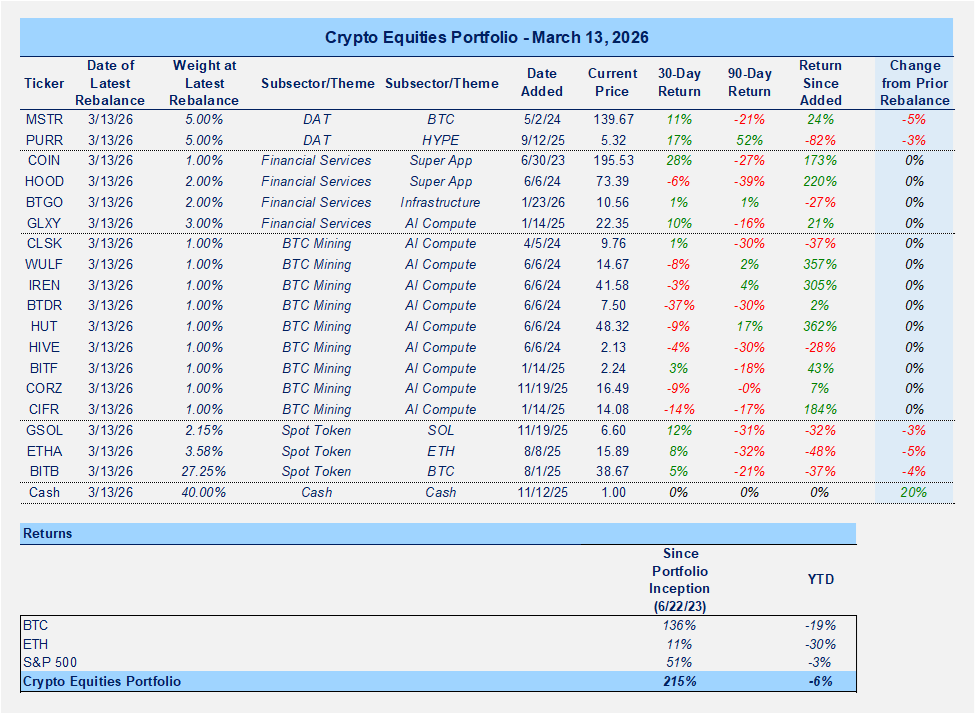The width and height of the screenshot is (975, 714).
Task: Select the BTGO Infrastructure theme cell
Action: tap(441, 202)
